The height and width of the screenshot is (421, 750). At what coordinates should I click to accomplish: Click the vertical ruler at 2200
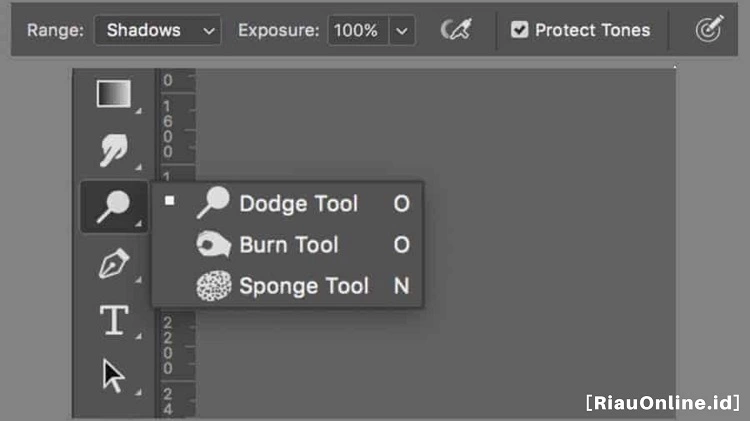[168, 345]
